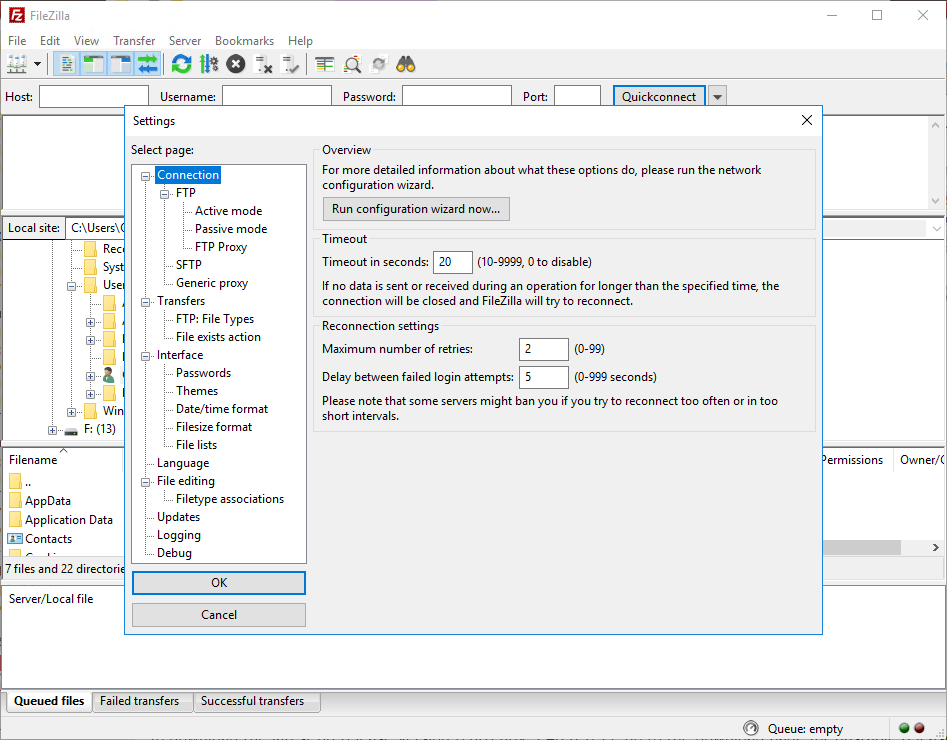Click the Password input field
947x740 pixels.
pos(457,97)
